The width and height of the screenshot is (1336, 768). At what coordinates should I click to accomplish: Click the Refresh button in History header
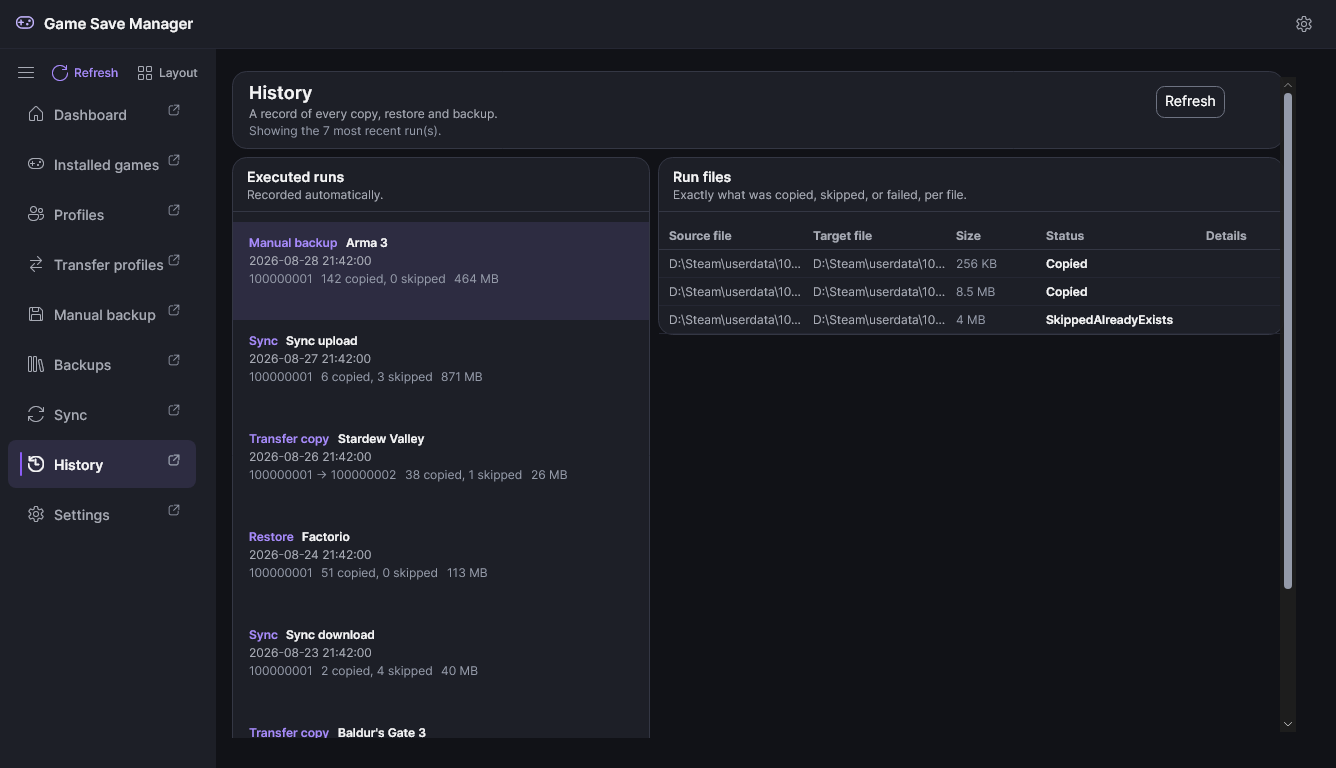pyautogui.click(x=1190, y=101)
